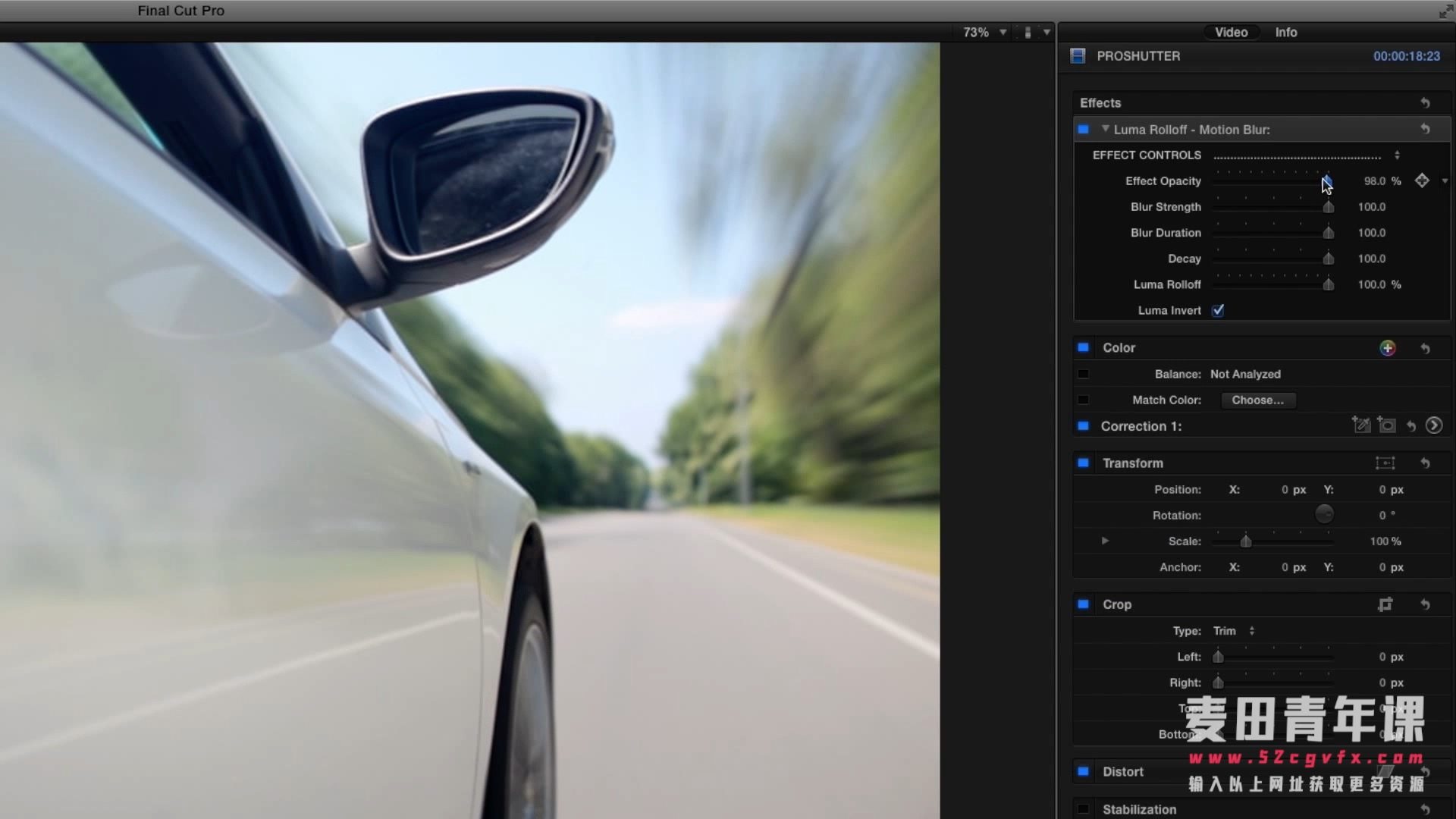The height and width of the screenshot is (819, 1456).
Task: Click the Correction 1 shape mask icon
Action: click(1386, 425)
